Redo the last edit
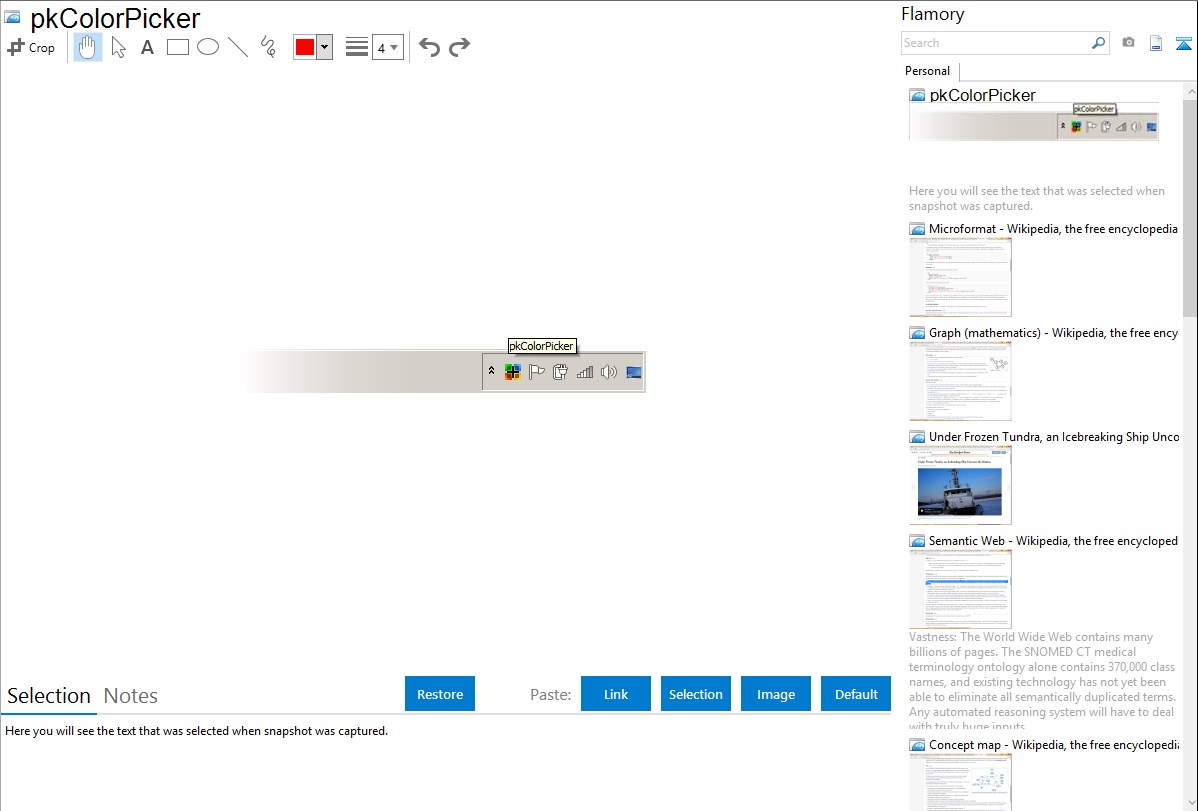Screen dimensions: 1198x811 pyautogui.click(x=459, y=47)
